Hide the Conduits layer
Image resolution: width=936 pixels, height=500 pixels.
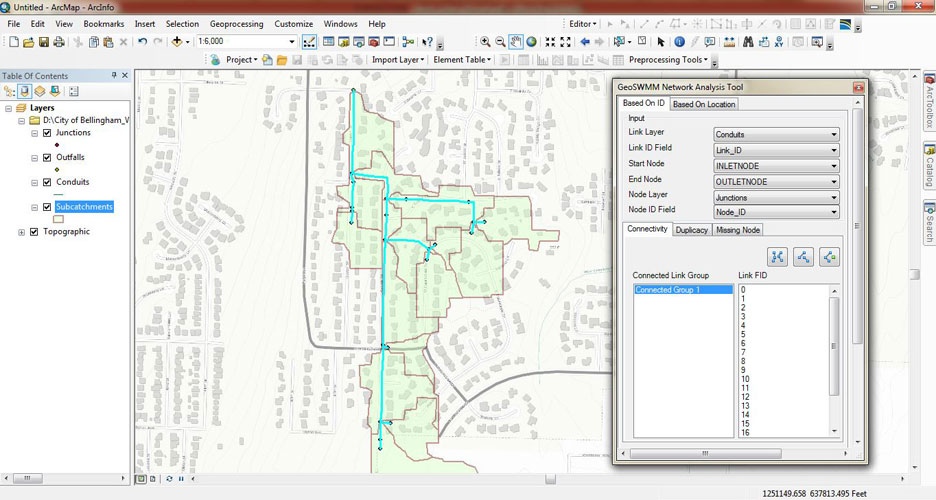tap(47, 182)
